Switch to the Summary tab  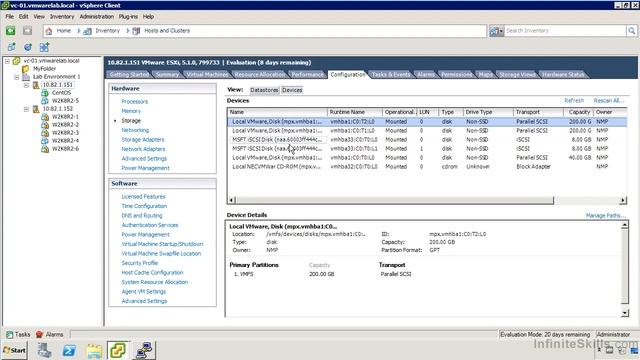point(167,74)
